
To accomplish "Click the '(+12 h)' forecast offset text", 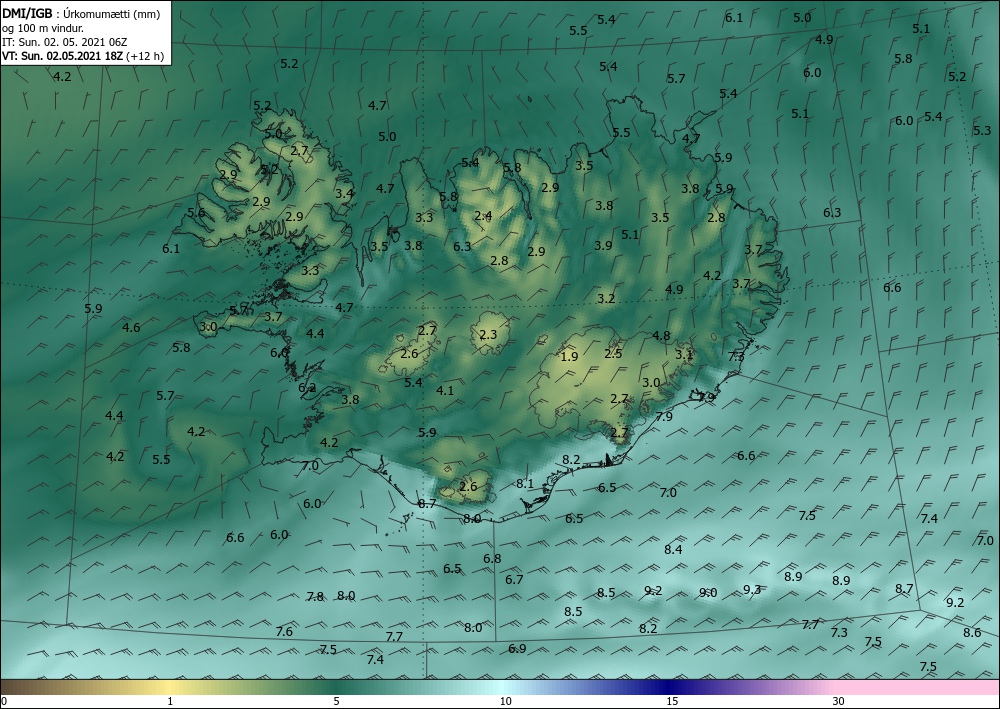I will 145,56.
